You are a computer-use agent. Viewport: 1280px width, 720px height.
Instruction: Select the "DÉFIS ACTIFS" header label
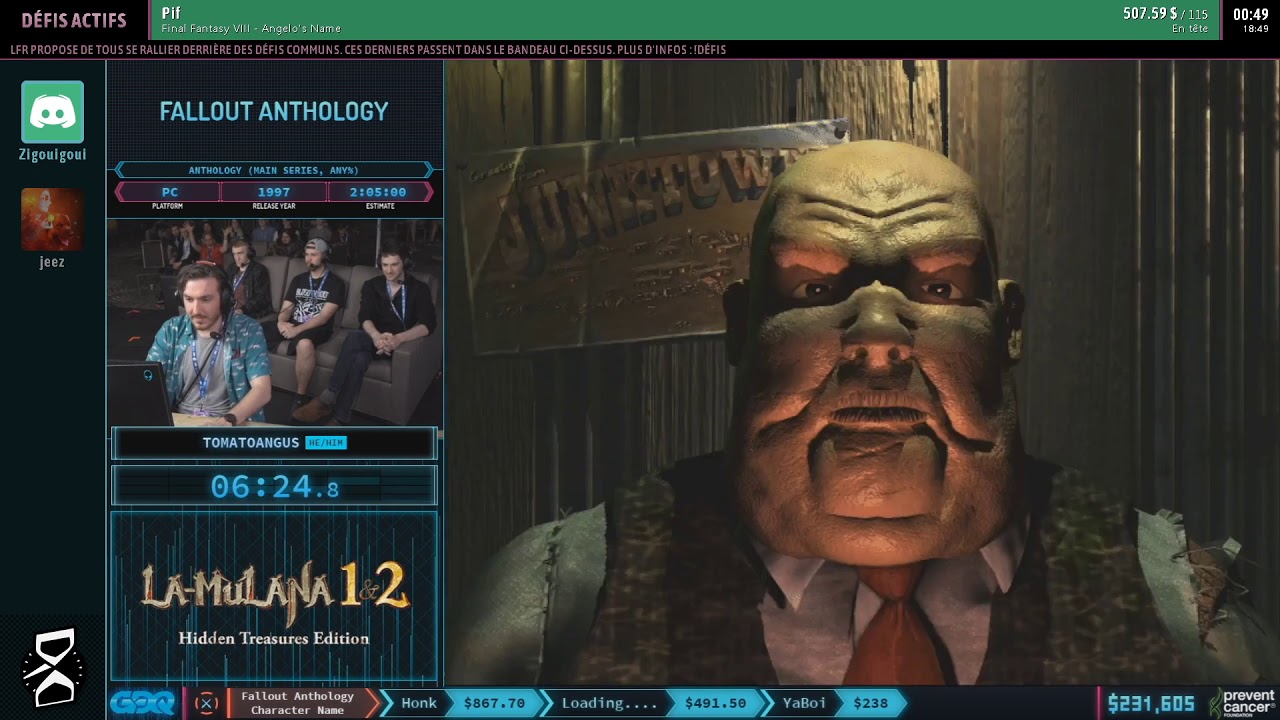pyautogui.click(x=74, y=20)
